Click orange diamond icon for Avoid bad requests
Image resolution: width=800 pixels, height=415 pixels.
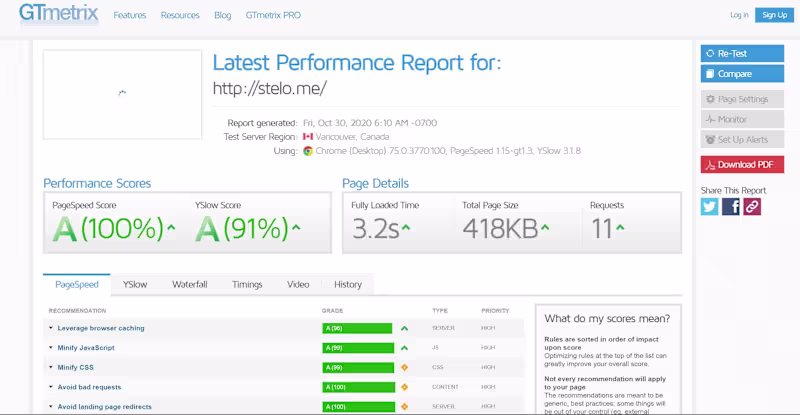click(x=405, y=387)
